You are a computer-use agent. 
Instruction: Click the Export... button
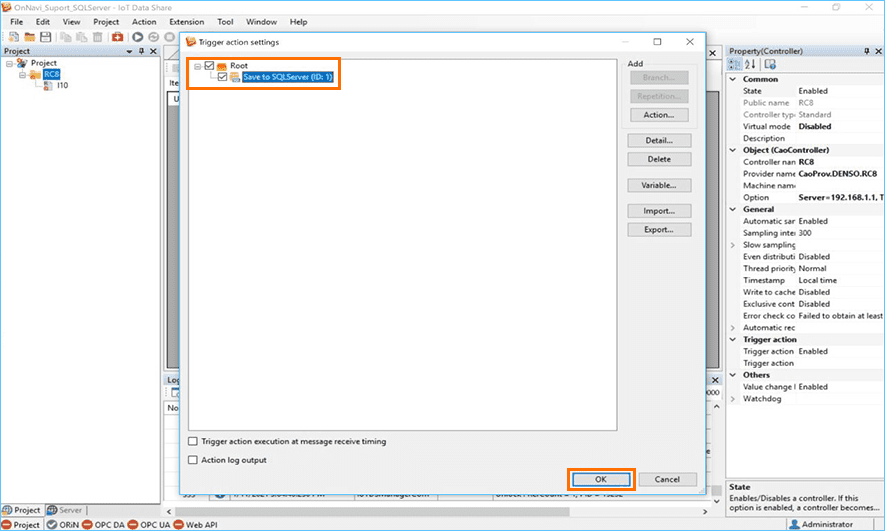pos(659,230)
